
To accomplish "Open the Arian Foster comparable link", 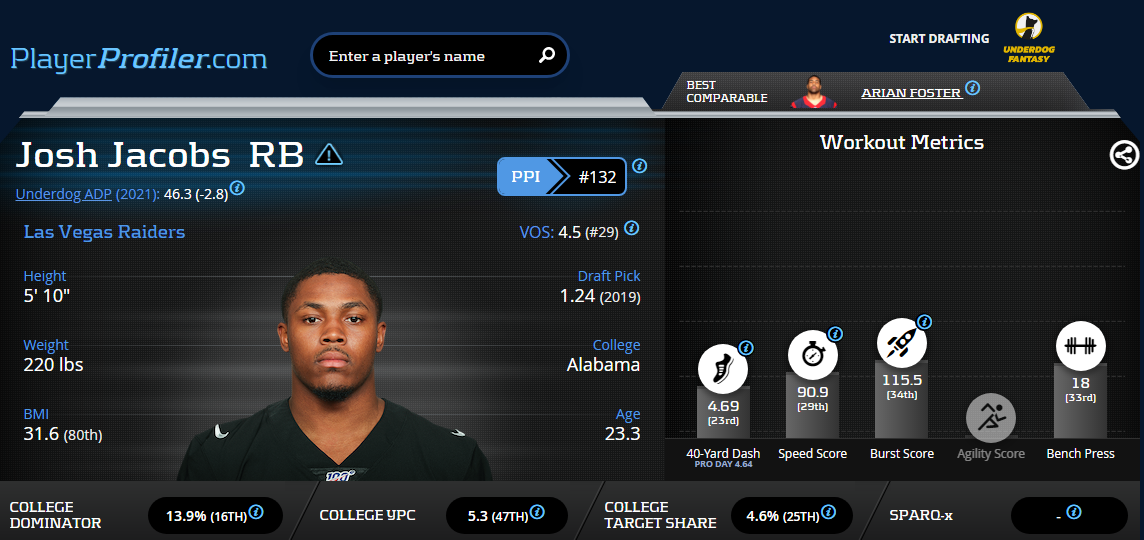I will [x=911, y=93].
